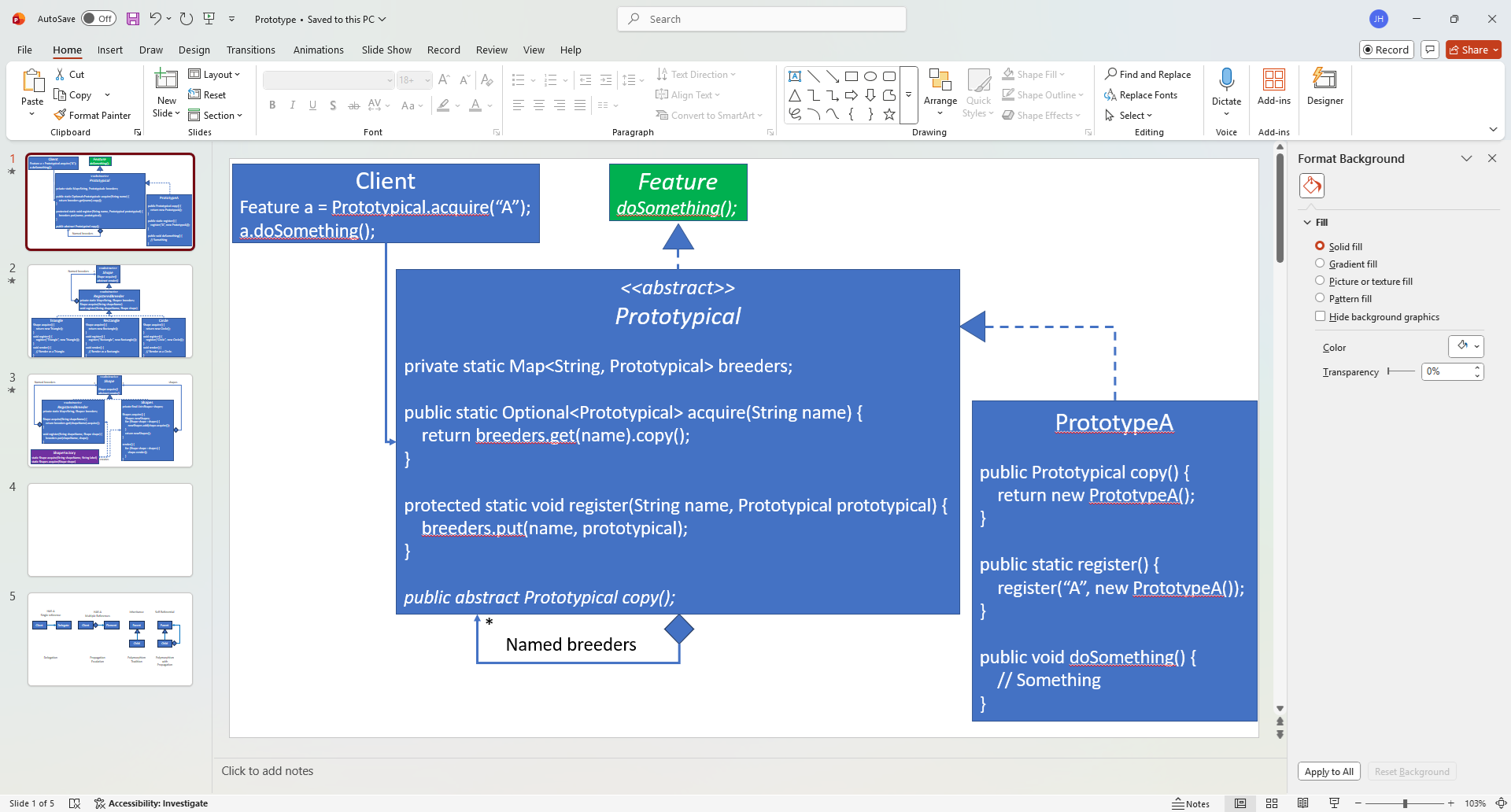Enable Hide background graphics
The height and width of the screenshot is (812, 1511).
pyautogui.click(x=1320, y=316)
